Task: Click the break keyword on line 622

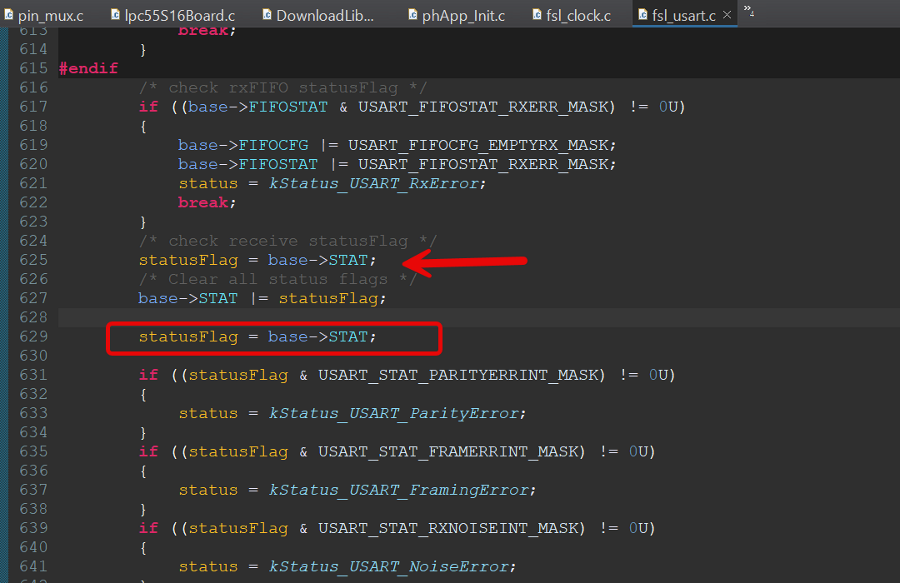Action: (203, 203)
